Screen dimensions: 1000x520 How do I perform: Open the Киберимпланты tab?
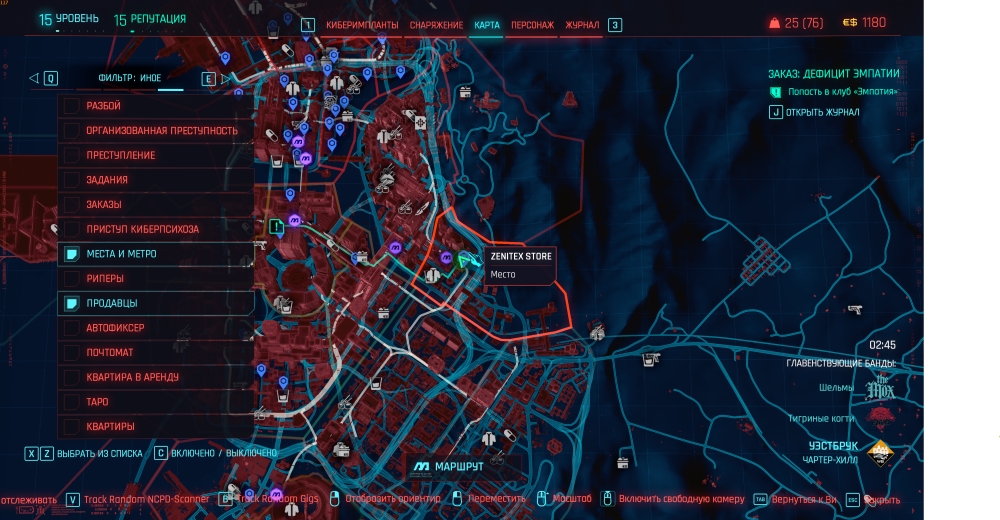click(362, 25)
